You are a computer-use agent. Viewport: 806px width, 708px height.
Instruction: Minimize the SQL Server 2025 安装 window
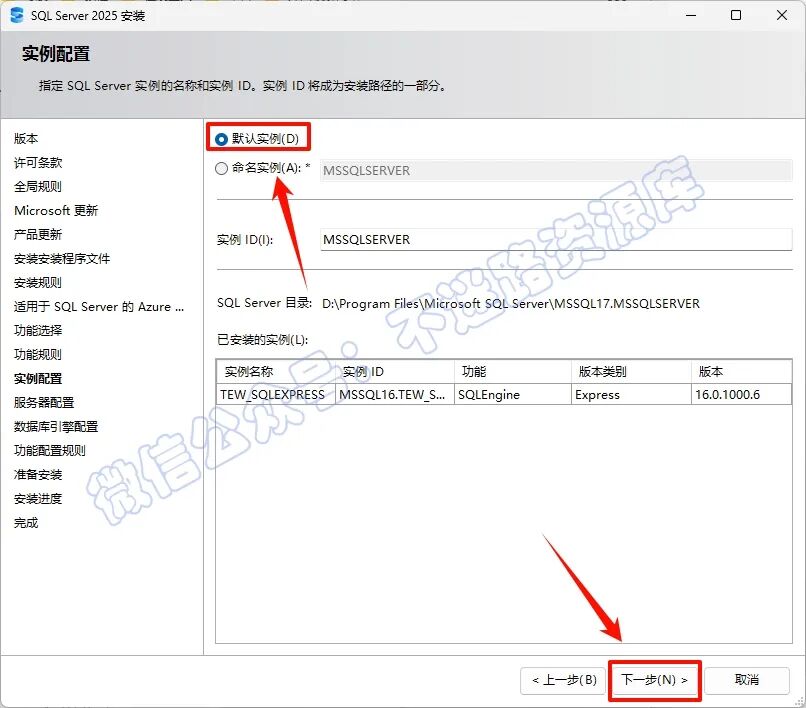point(691,15)
